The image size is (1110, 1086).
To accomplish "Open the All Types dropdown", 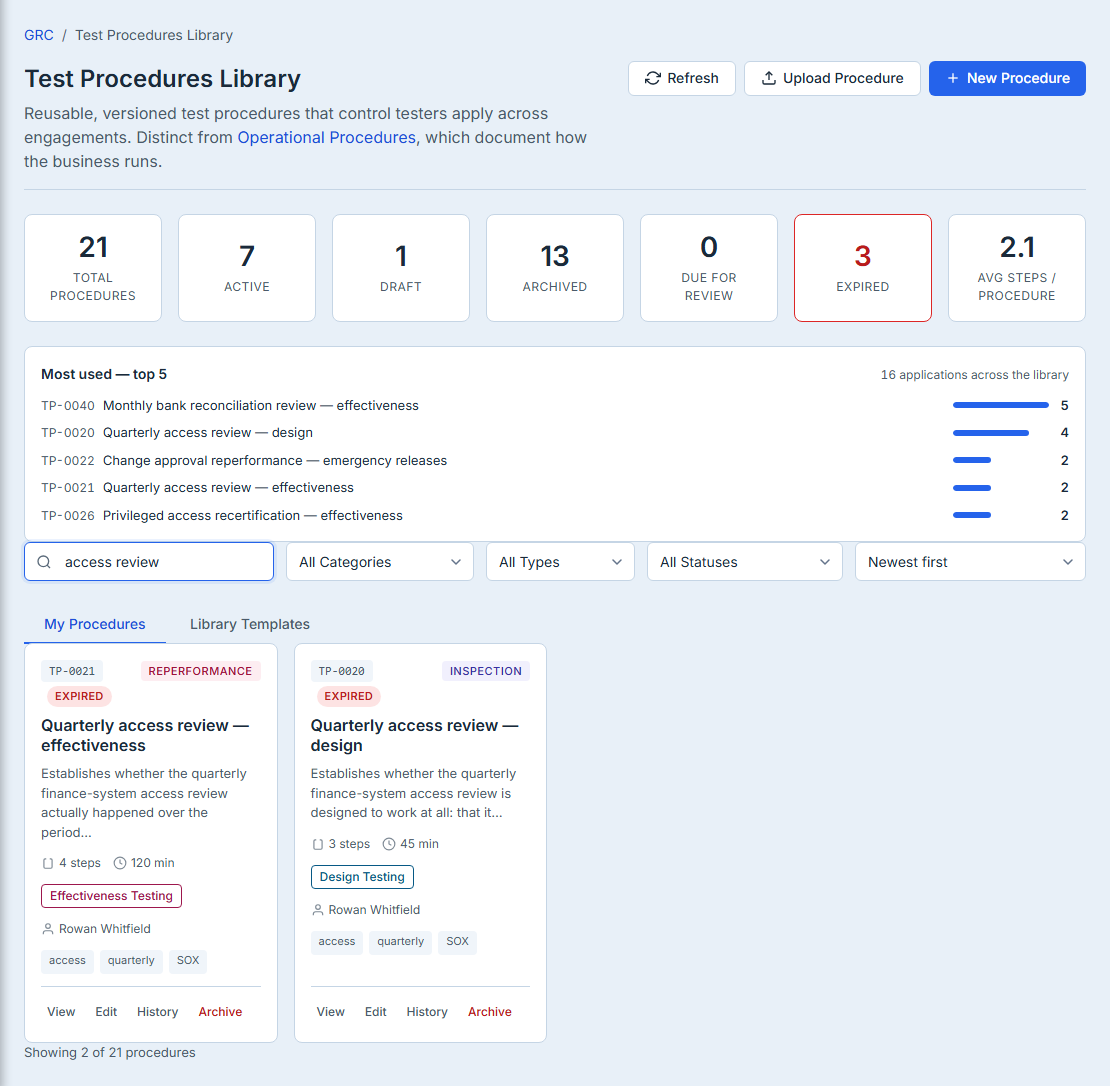I will tap(560, 562).
